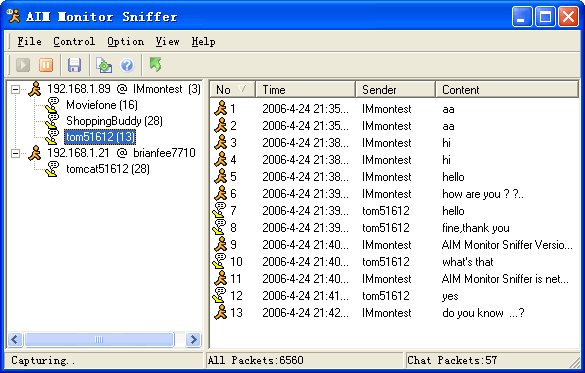Click the Content column header
Viewport: 585px width, 373px height.
(507, 90)
